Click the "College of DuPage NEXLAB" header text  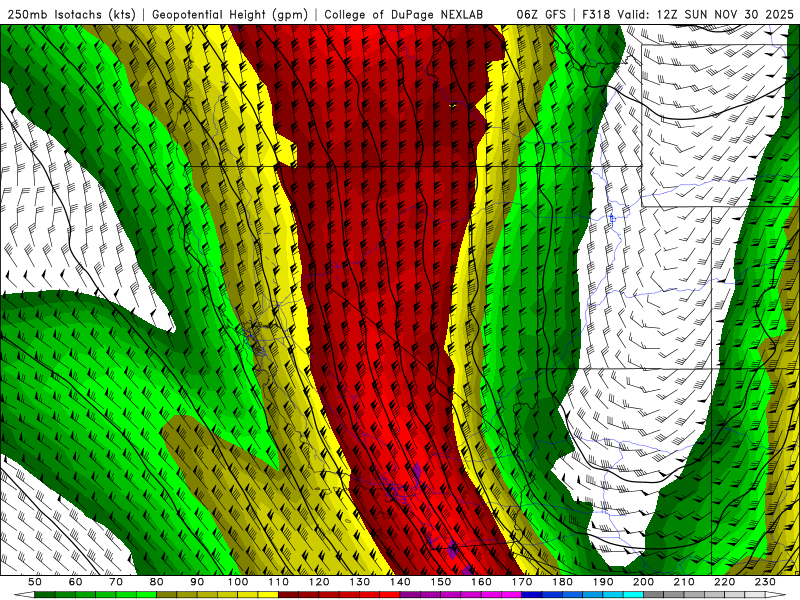click(x=403, y=15)
